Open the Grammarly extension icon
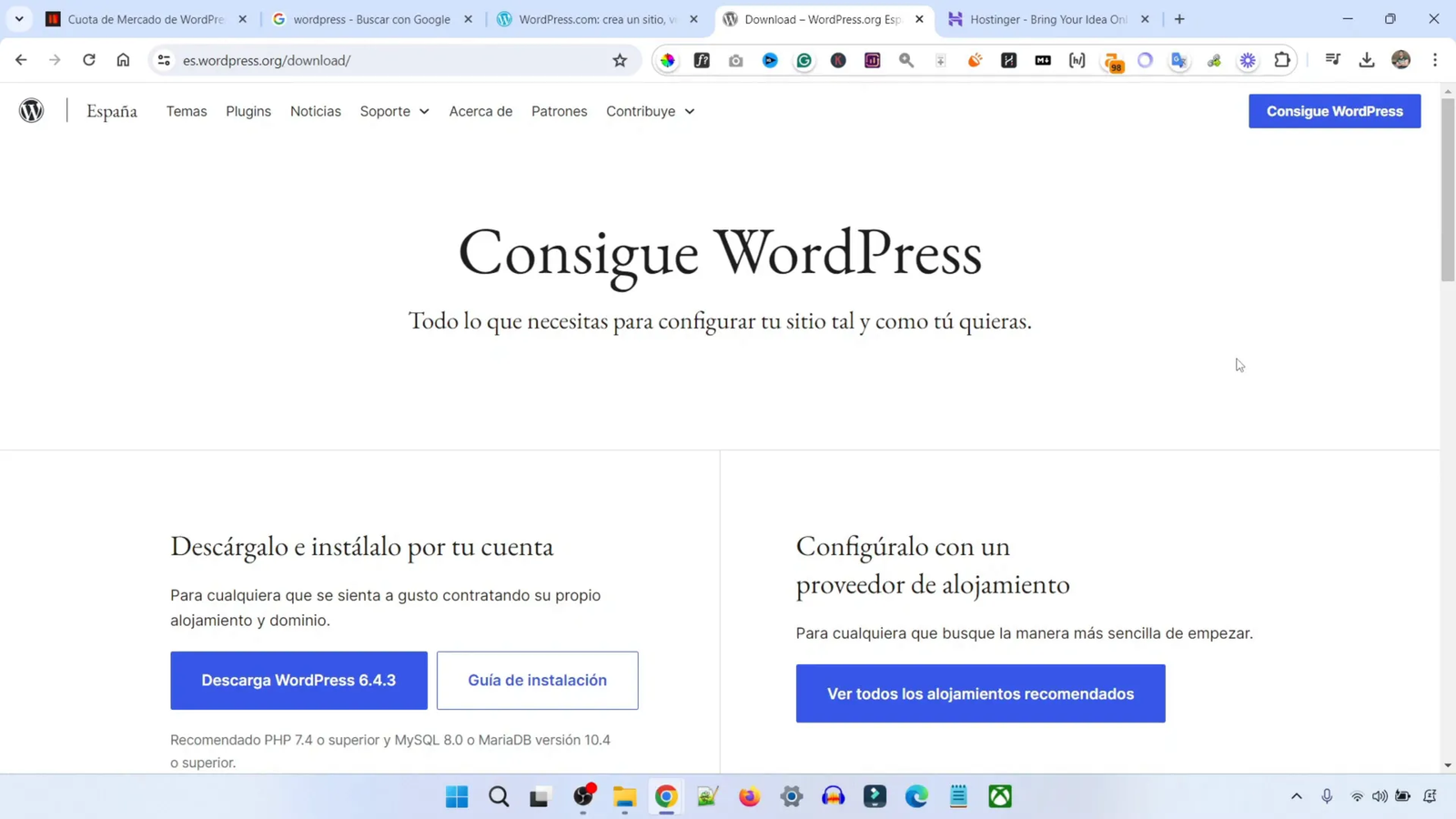The image size is (1456, 819). (804, 60)
